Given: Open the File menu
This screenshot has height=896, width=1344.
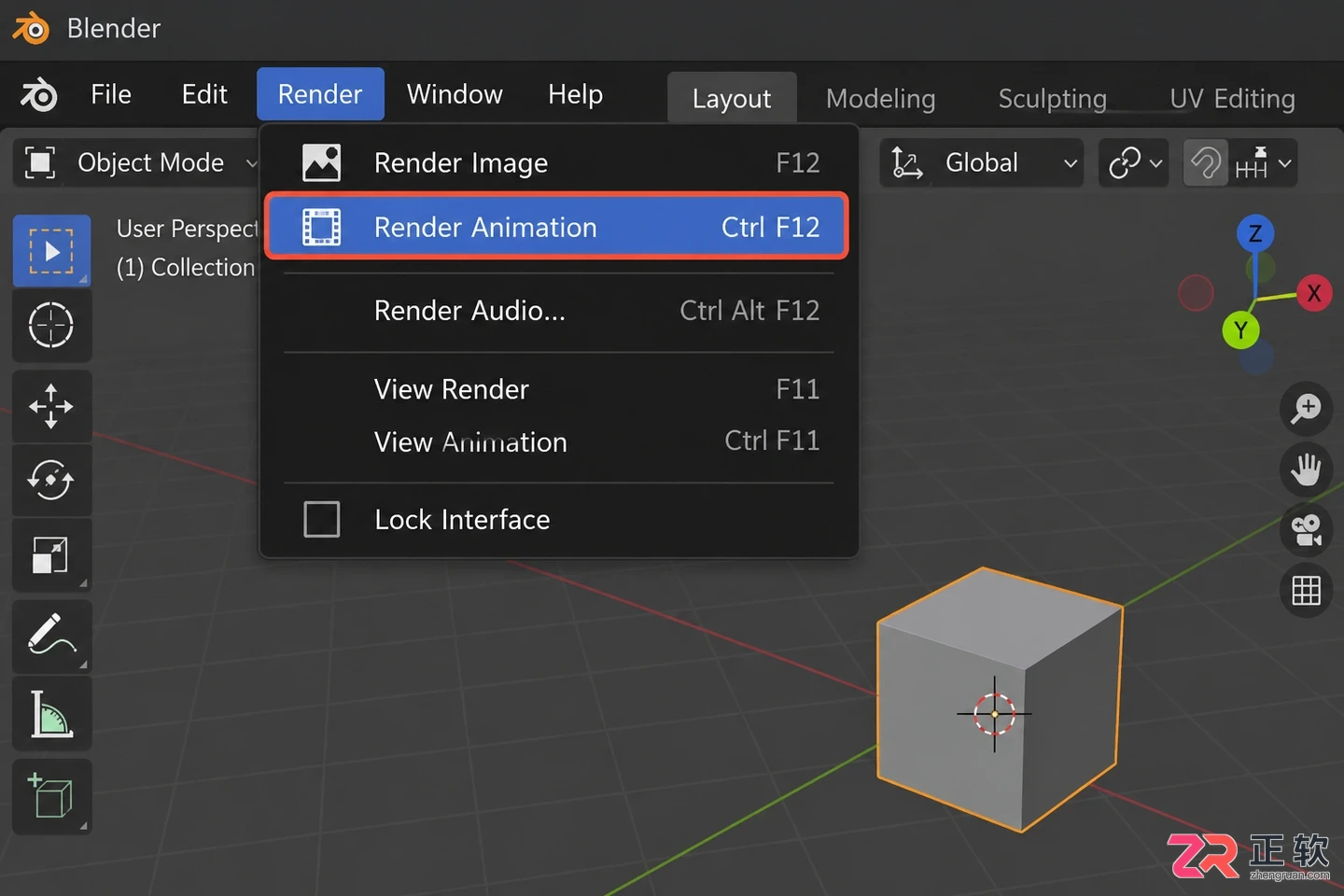Looking at the screenshot, I should pyautogui.click(x=111, y=94).
